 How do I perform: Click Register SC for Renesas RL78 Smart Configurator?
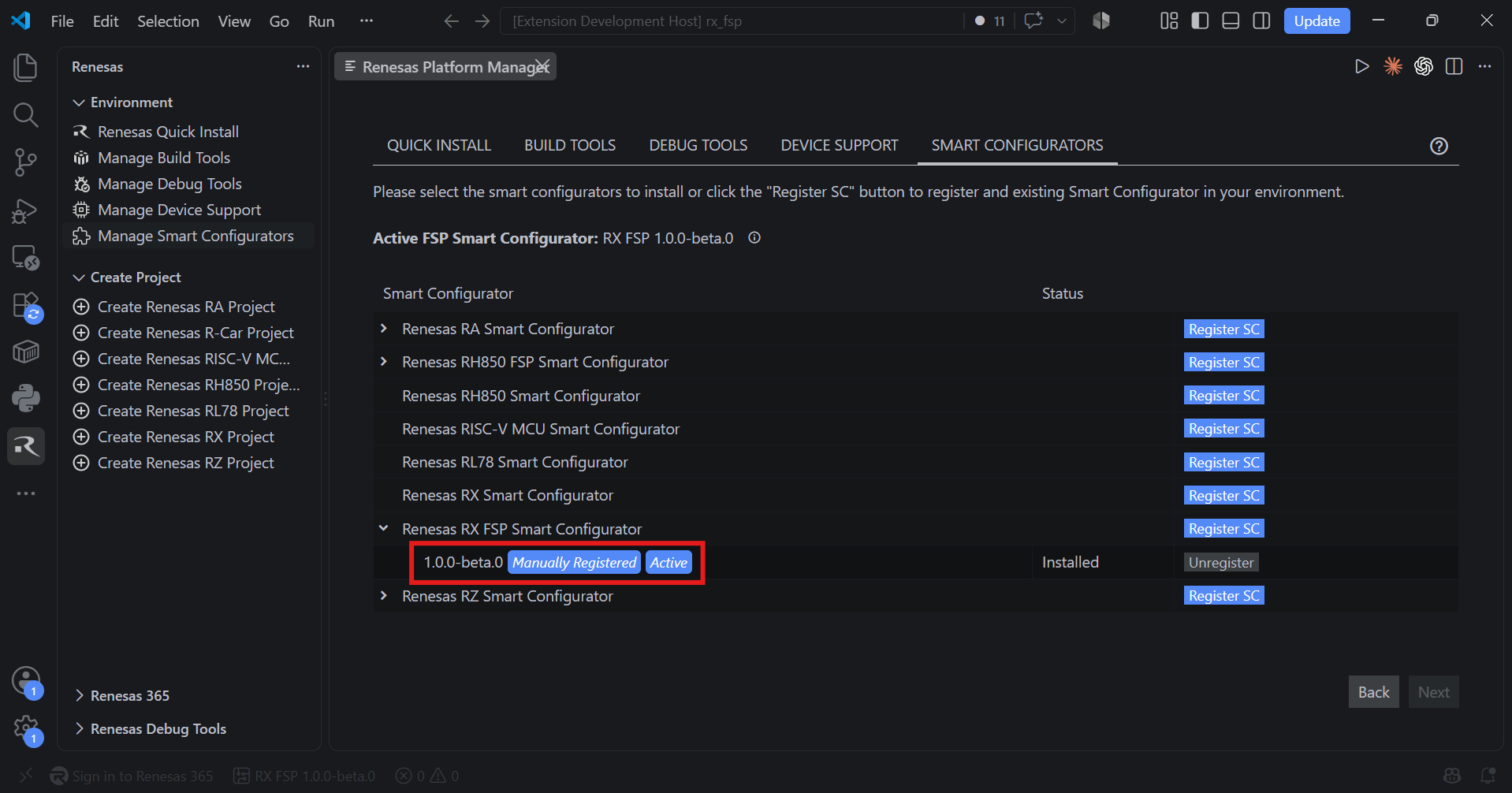(1223, 463)
